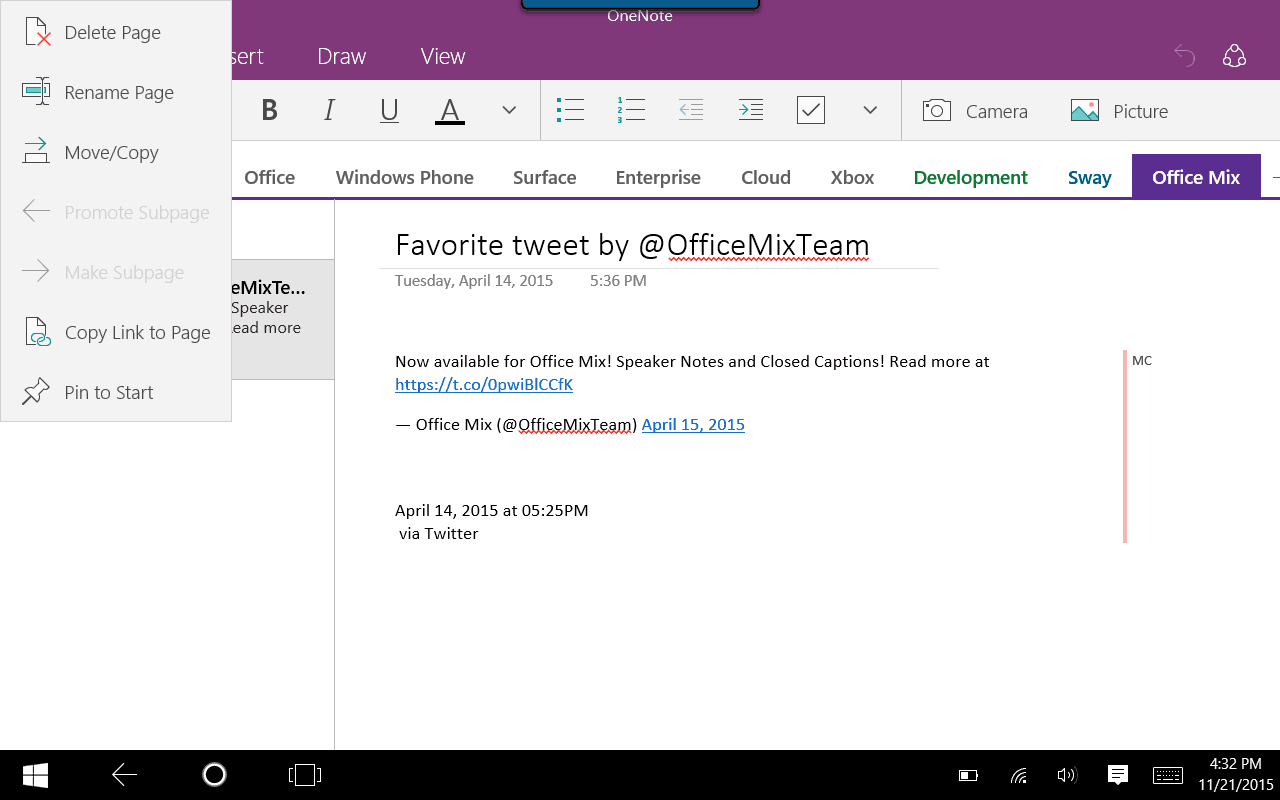The image size is (1280, 800).
Task: Undo the last action arrow
Action: pyautogui.click(x=1185, y=56)
